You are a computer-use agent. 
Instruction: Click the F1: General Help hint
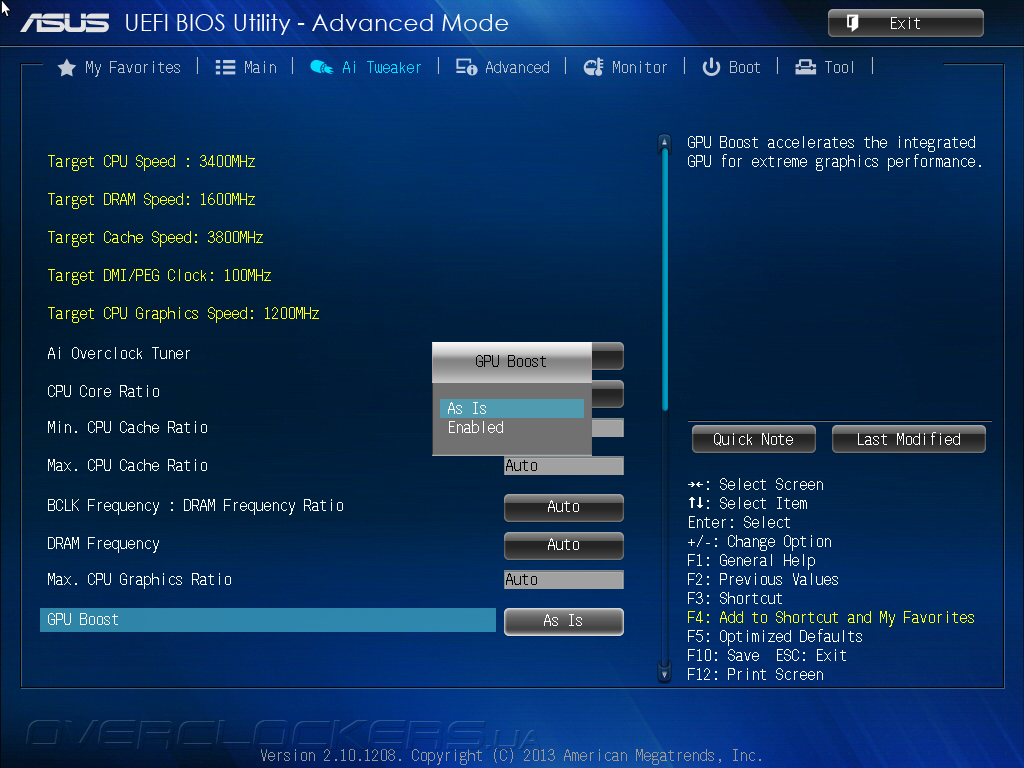point(751,561)
